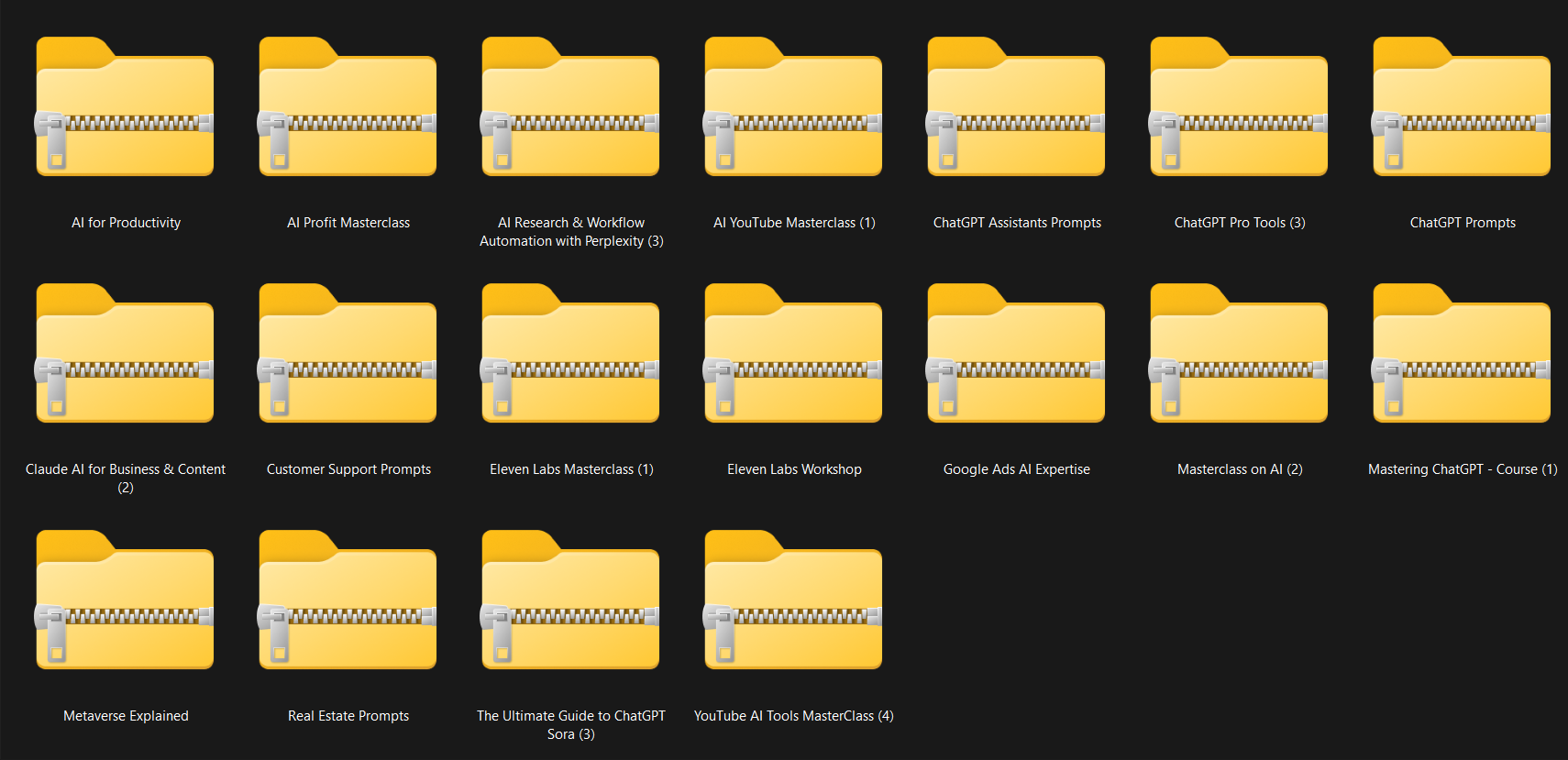Click the file name 'AI Profit Masterclass'
This screenshot has height=760, width=1568.
tap(348, 223)
